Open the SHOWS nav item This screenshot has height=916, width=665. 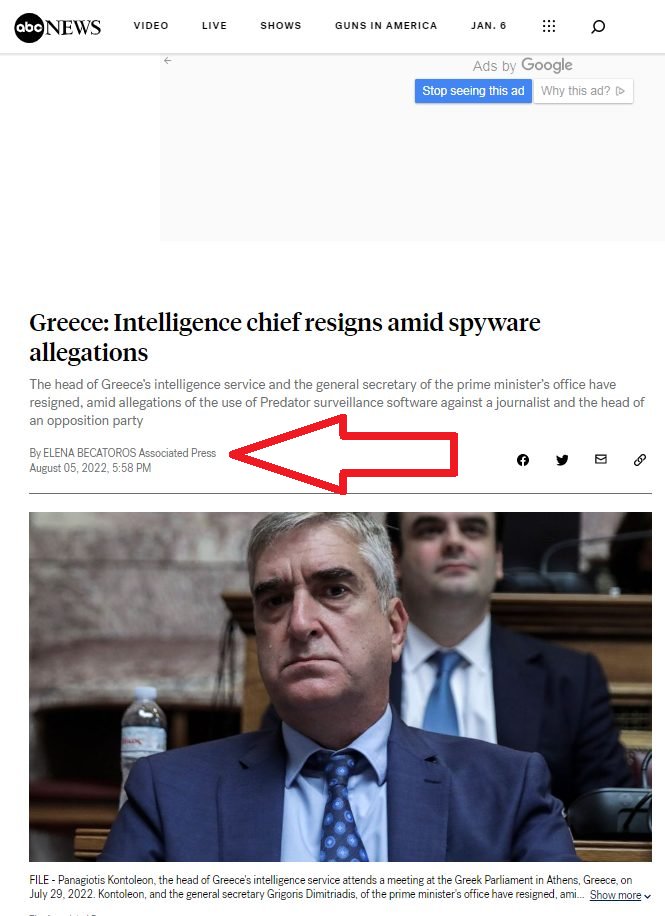click(281, 26)
